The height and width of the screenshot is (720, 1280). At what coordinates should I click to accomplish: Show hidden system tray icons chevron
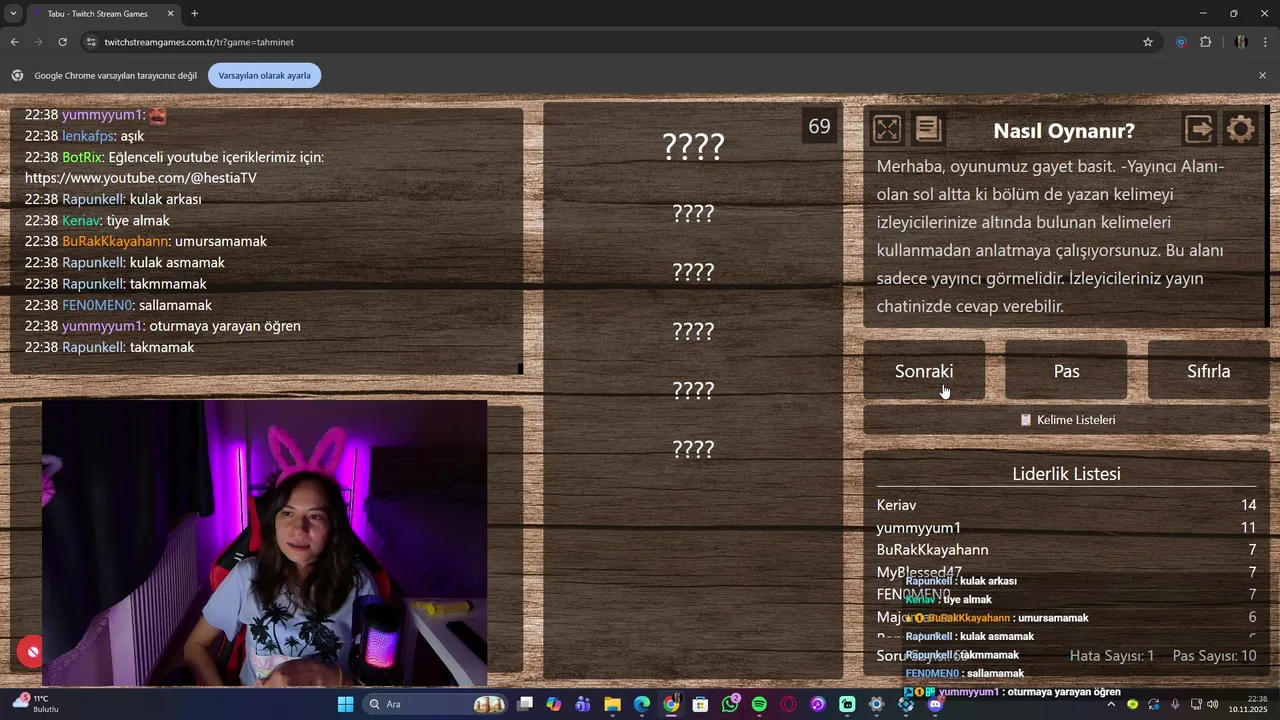click(x=1110, y=704)
